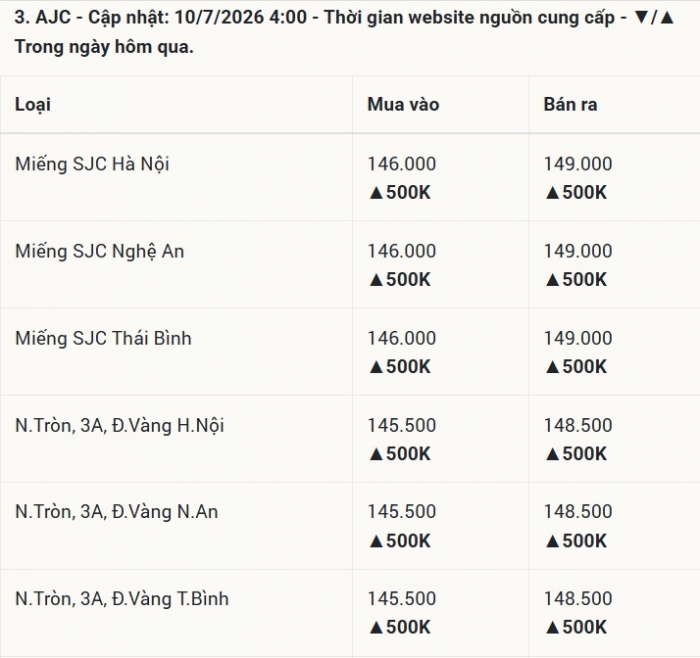Click the up-arrow in Đ.Vàng N.An sell change
Screen dimensions: 700x658
(553, 541)
